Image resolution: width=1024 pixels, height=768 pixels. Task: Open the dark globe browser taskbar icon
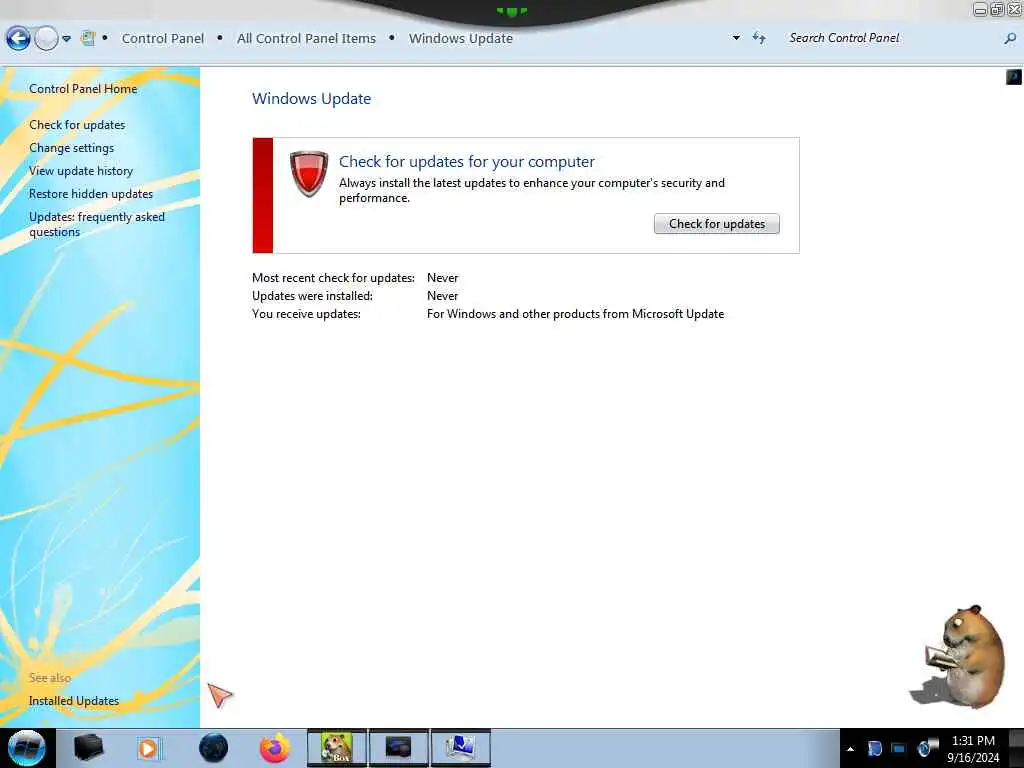(x=213, y=748)
